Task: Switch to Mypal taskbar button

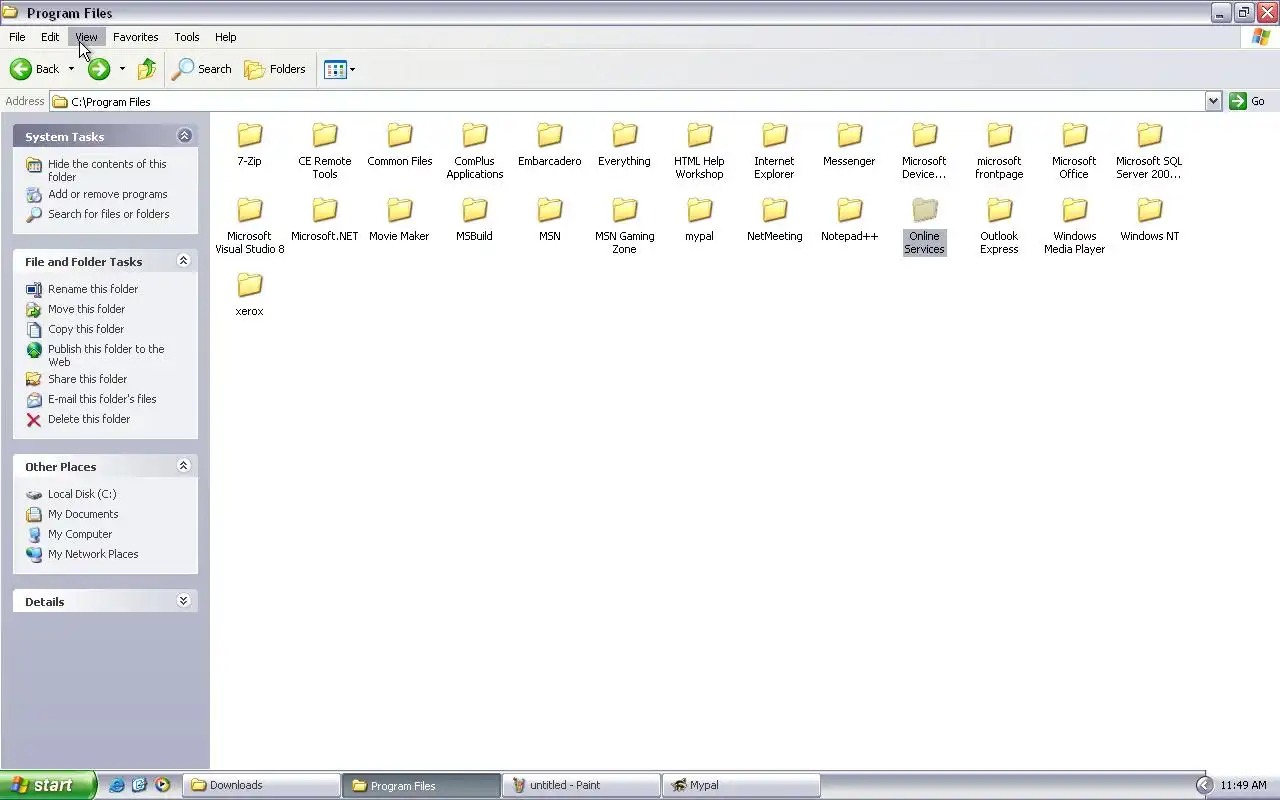Action: pos(741,785)
